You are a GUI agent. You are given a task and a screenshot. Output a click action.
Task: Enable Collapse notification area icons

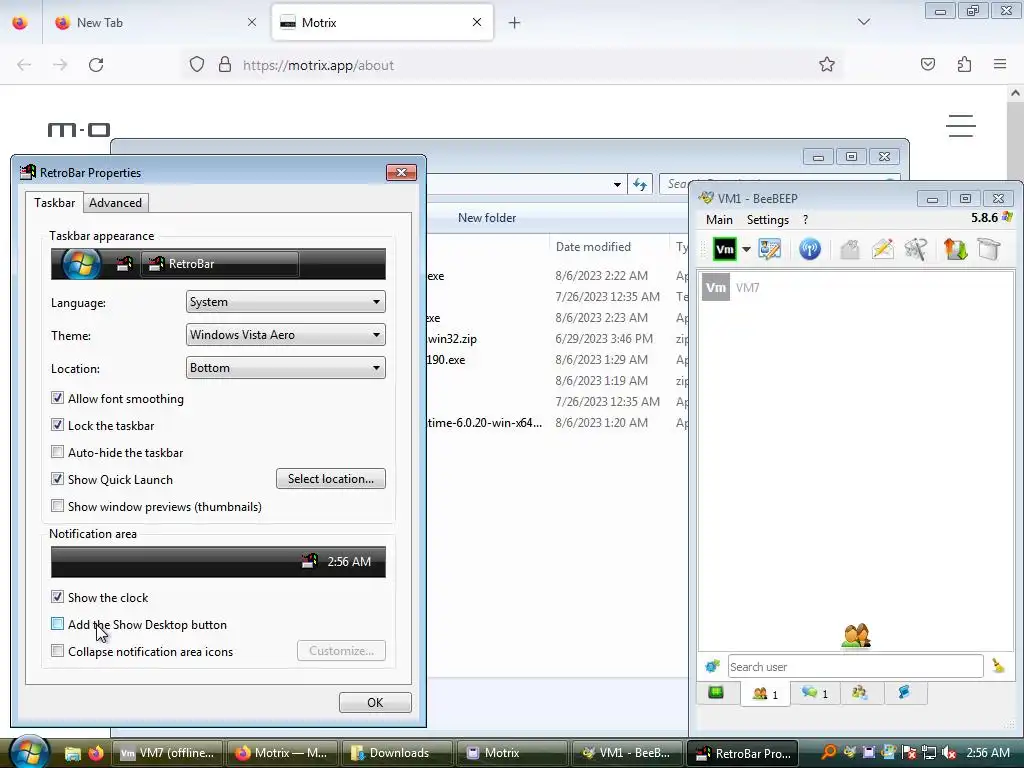tap(57, 651)
